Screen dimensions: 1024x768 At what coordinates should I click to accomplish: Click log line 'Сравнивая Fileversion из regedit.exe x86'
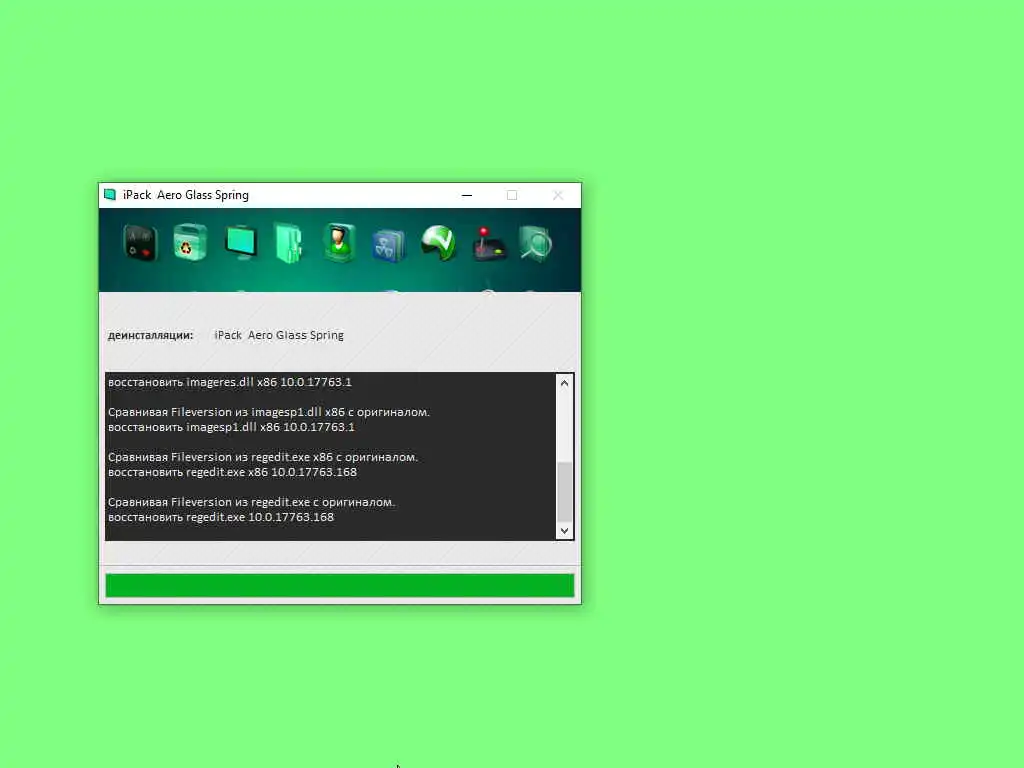tap(263, 457)
